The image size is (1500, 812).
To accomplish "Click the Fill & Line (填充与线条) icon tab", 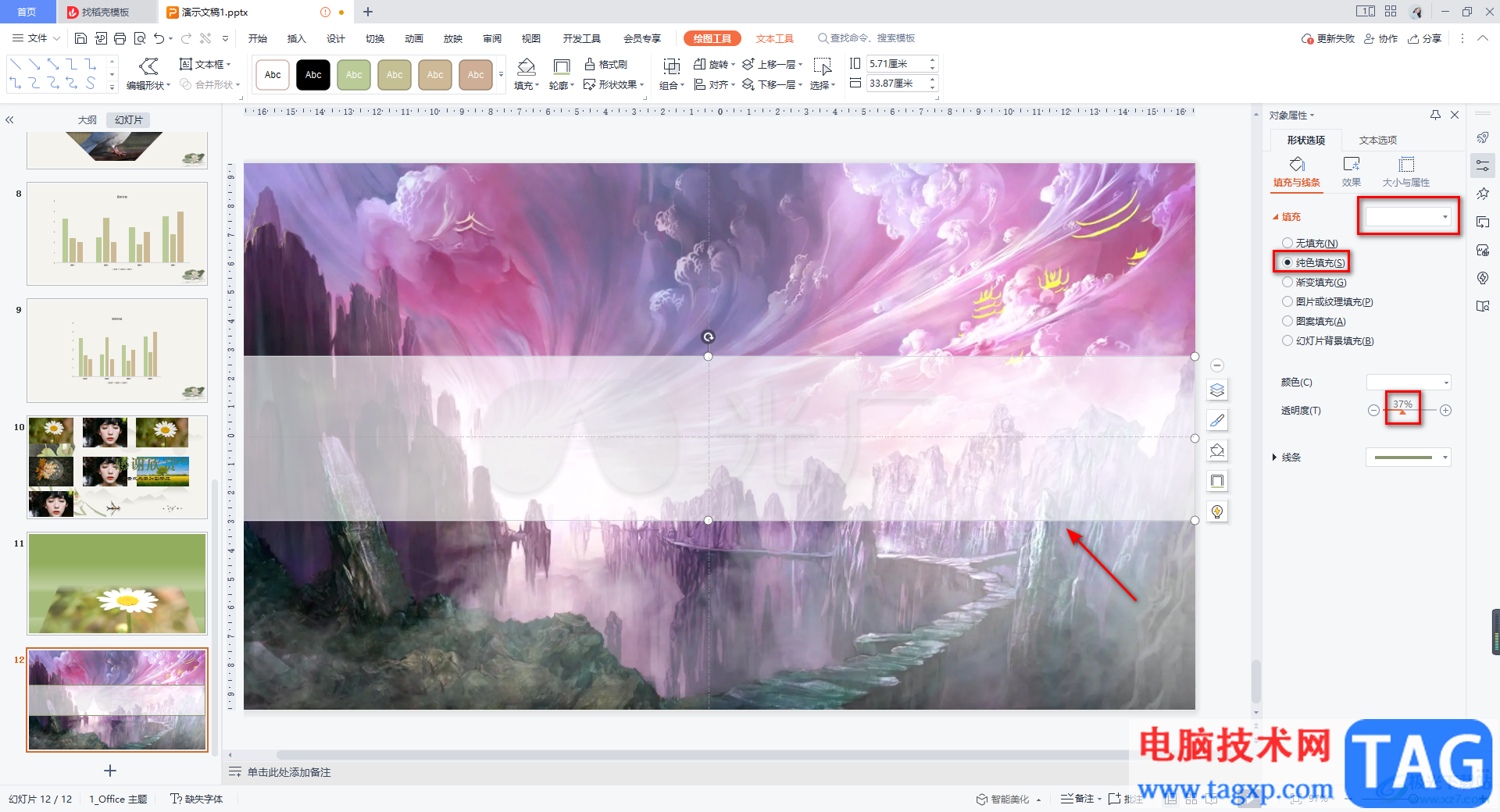I will click(x=1297, y=172).
